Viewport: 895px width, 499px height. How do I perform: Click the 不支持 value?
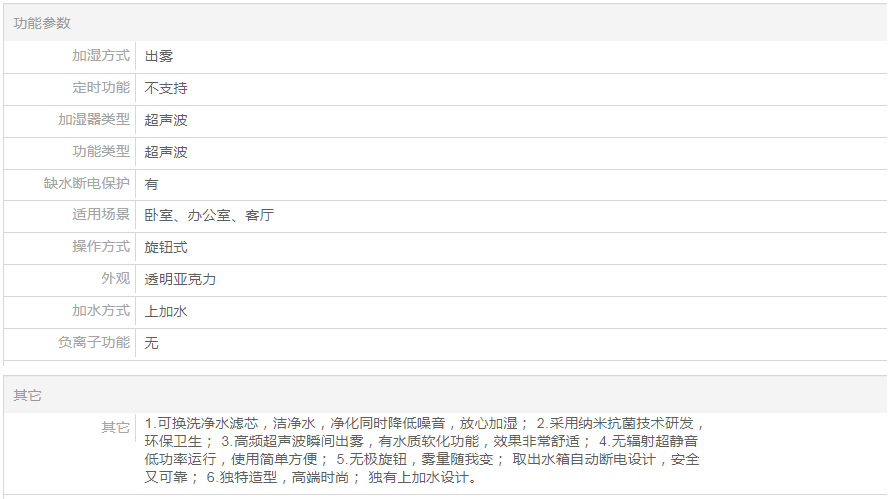pos(166,88)
